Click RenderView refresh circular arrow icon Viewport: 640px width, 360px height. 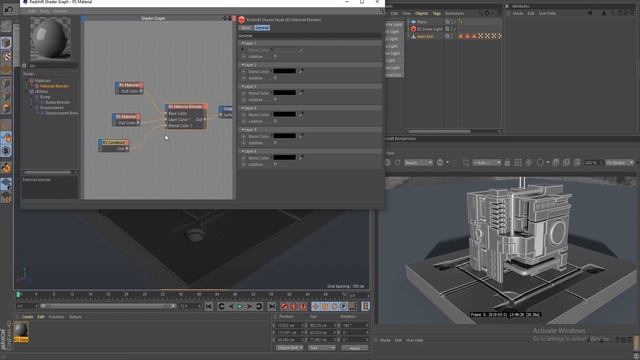coord(398,162)
